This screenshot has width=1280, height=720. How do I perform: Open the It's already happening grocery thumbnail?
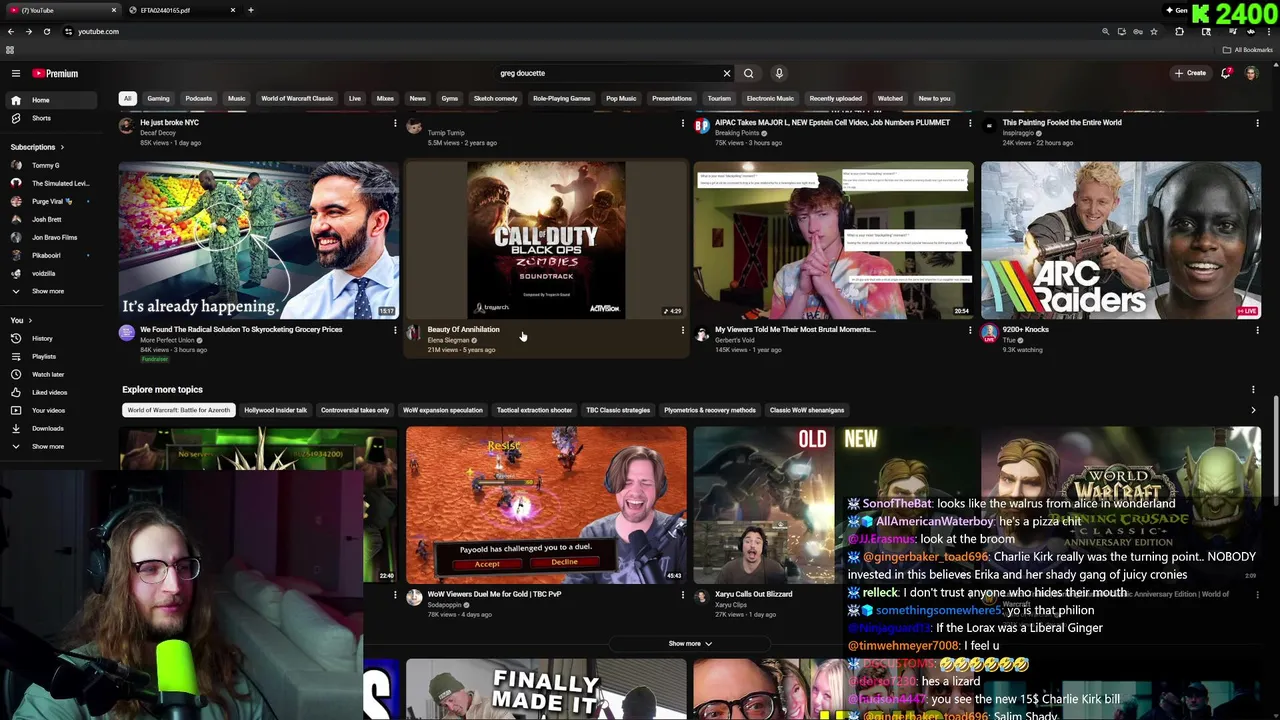coord(259,240)
